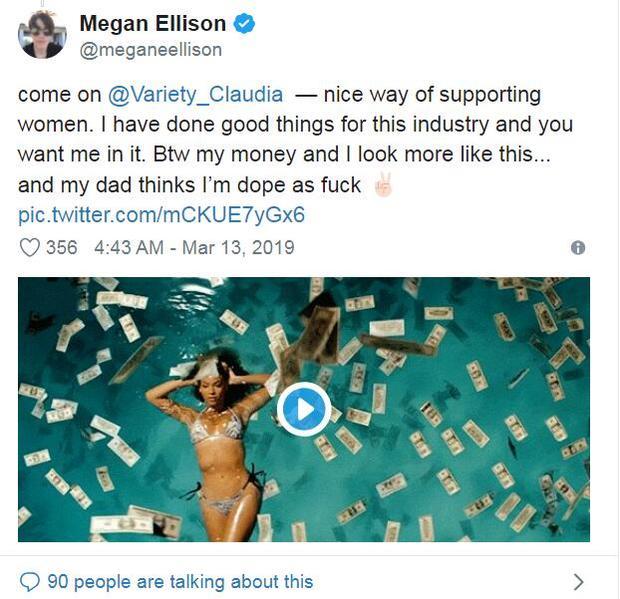Click the peace hand emoji

(383, 185)
